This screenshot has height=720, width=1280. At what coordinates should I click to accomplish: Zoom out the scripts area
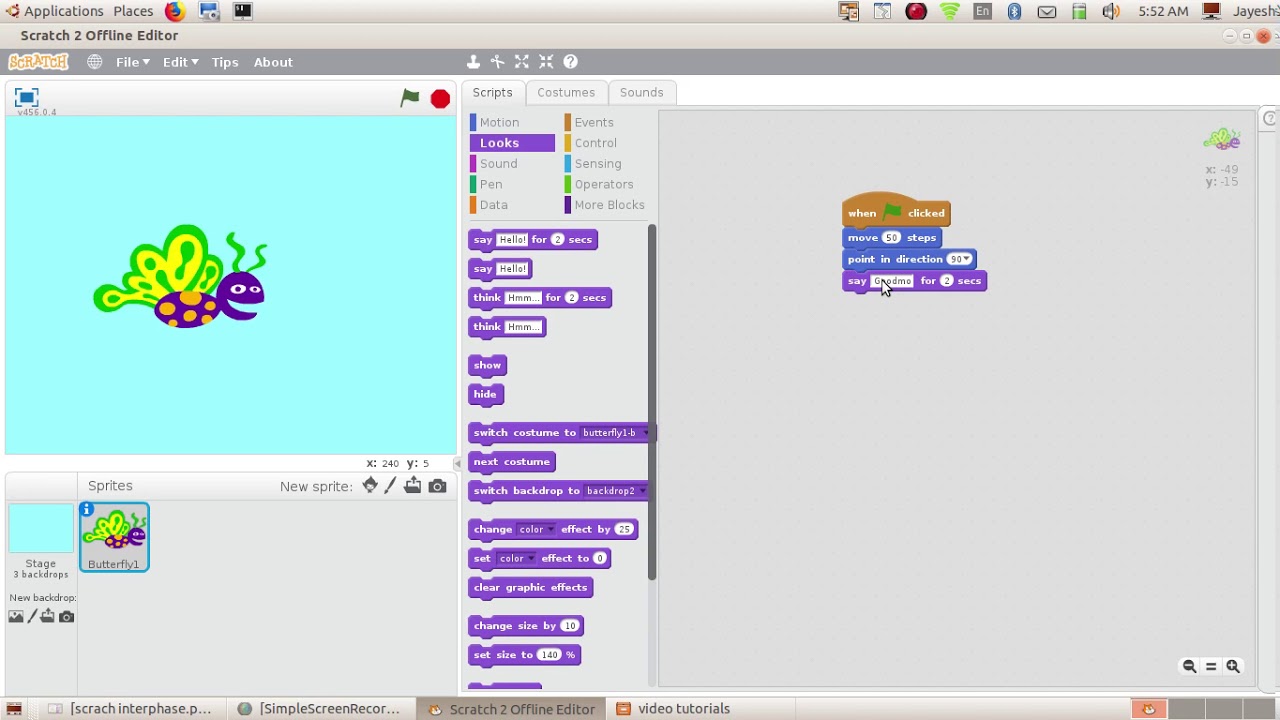[x=1189, y=667]
